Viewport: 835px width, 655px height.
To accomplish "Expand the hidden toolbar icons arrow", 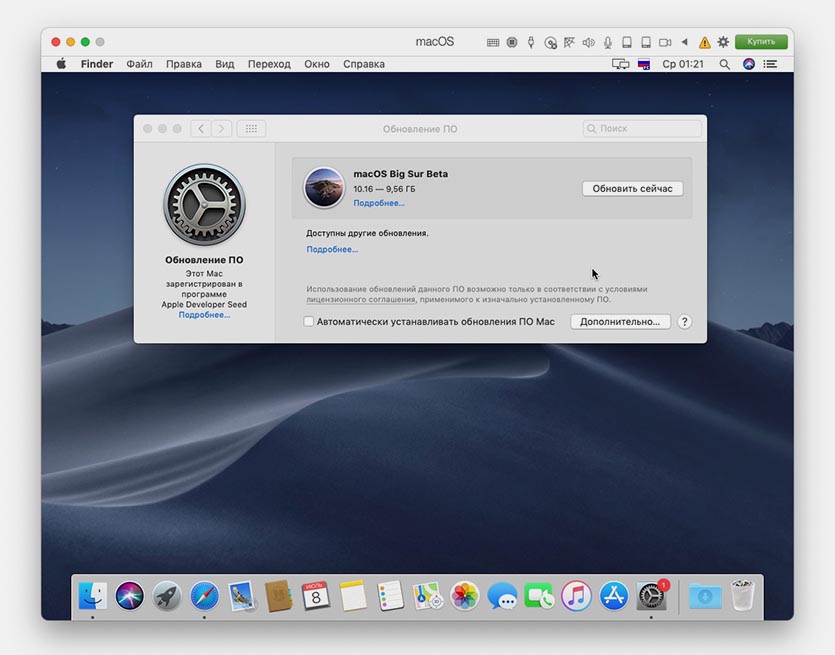I will [x=685, y=42].
